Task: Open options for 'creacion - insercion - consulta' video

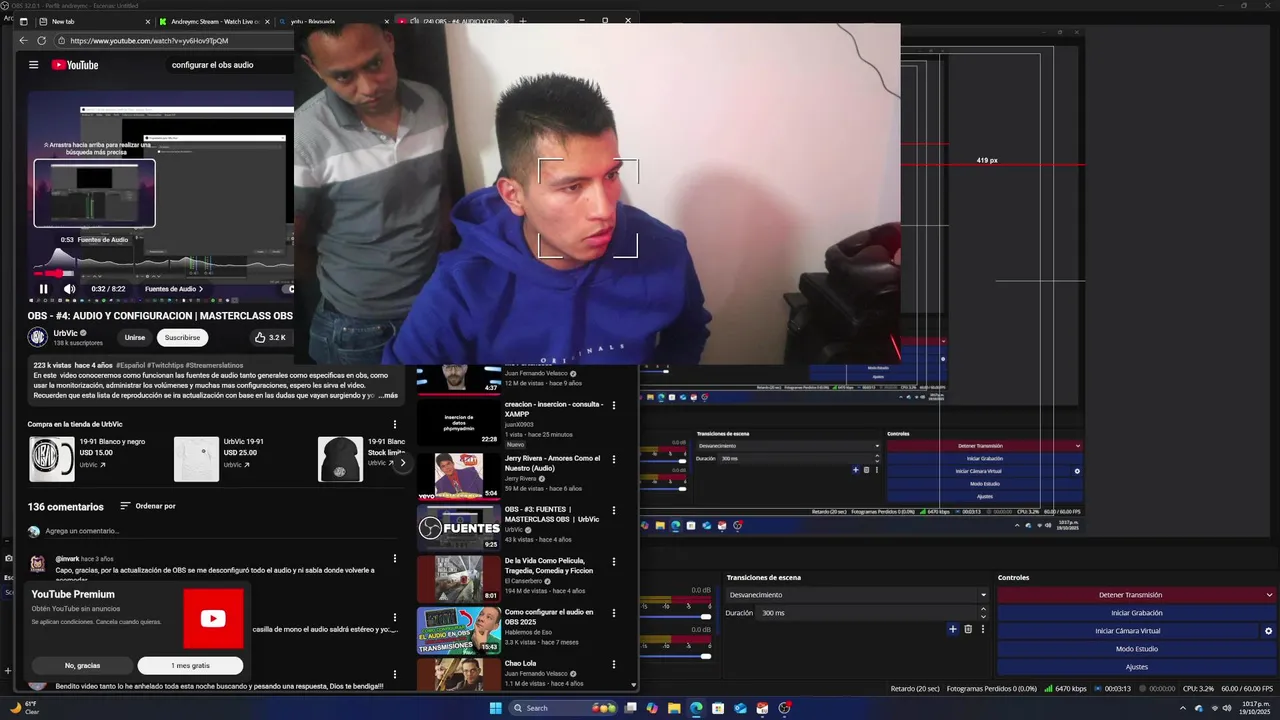Action: point(614,406)
